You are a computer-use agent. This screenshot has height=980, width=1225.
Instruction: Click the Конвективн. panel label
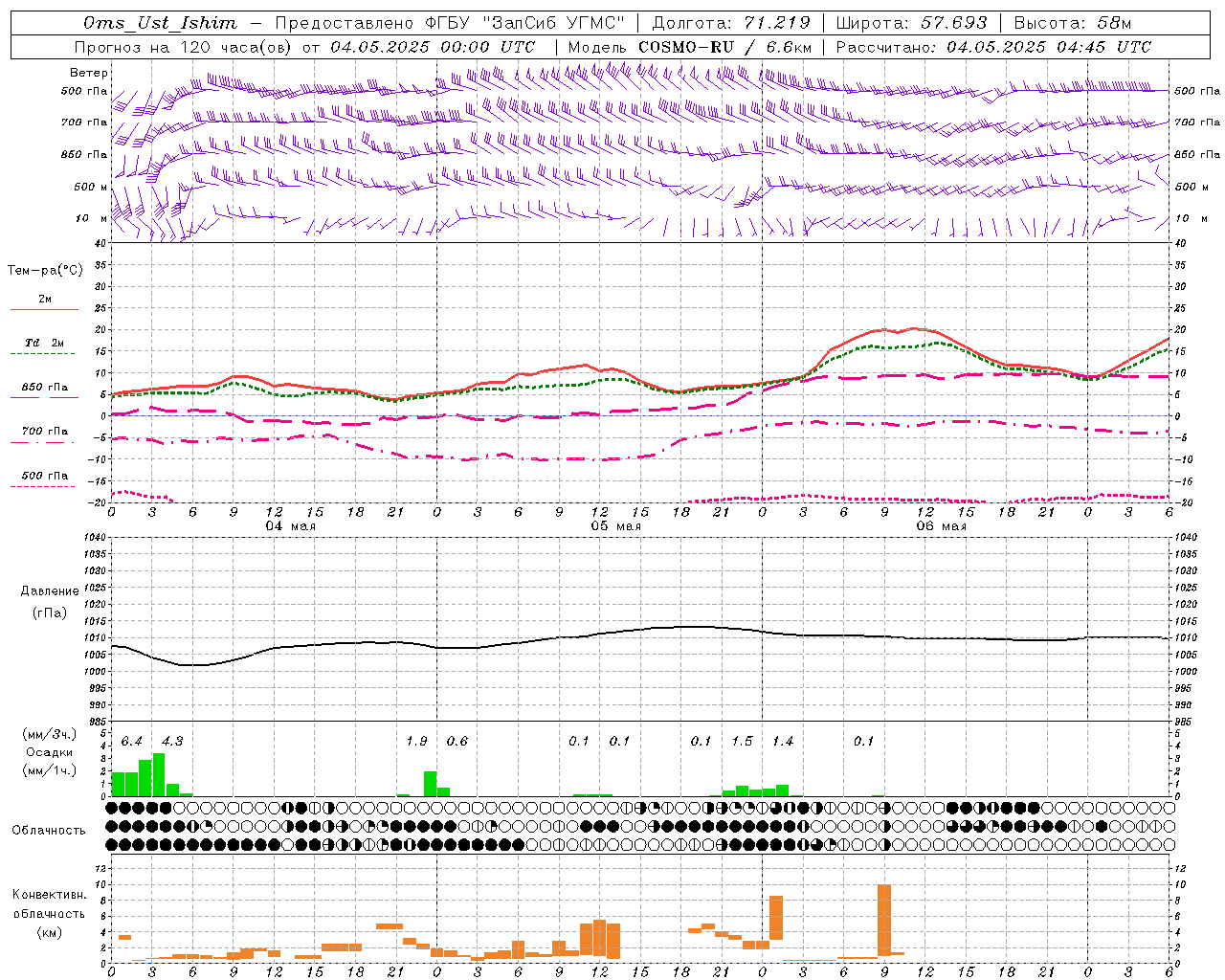pos(50,895)
